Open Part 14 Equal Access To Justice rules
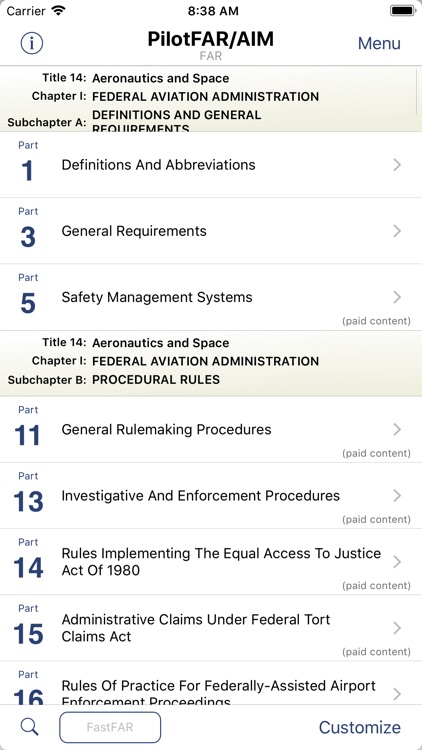This screenshot has width=422, height=750. click(211, 562)
